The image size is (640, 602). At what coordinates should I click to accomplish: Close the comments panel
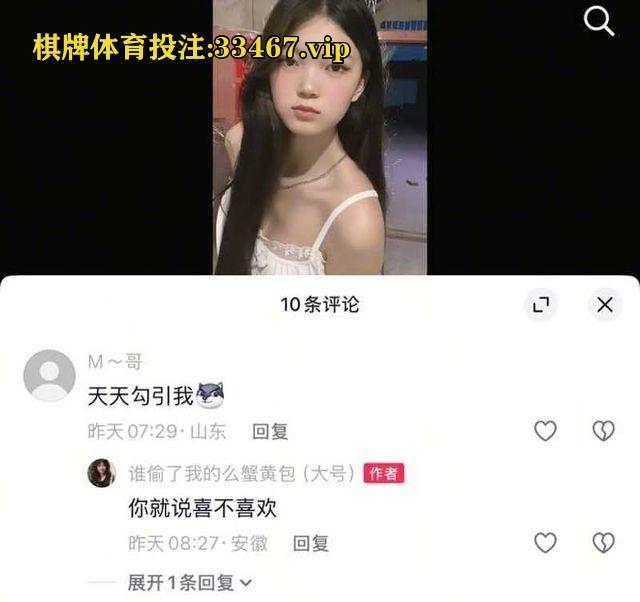pos(604,304)
